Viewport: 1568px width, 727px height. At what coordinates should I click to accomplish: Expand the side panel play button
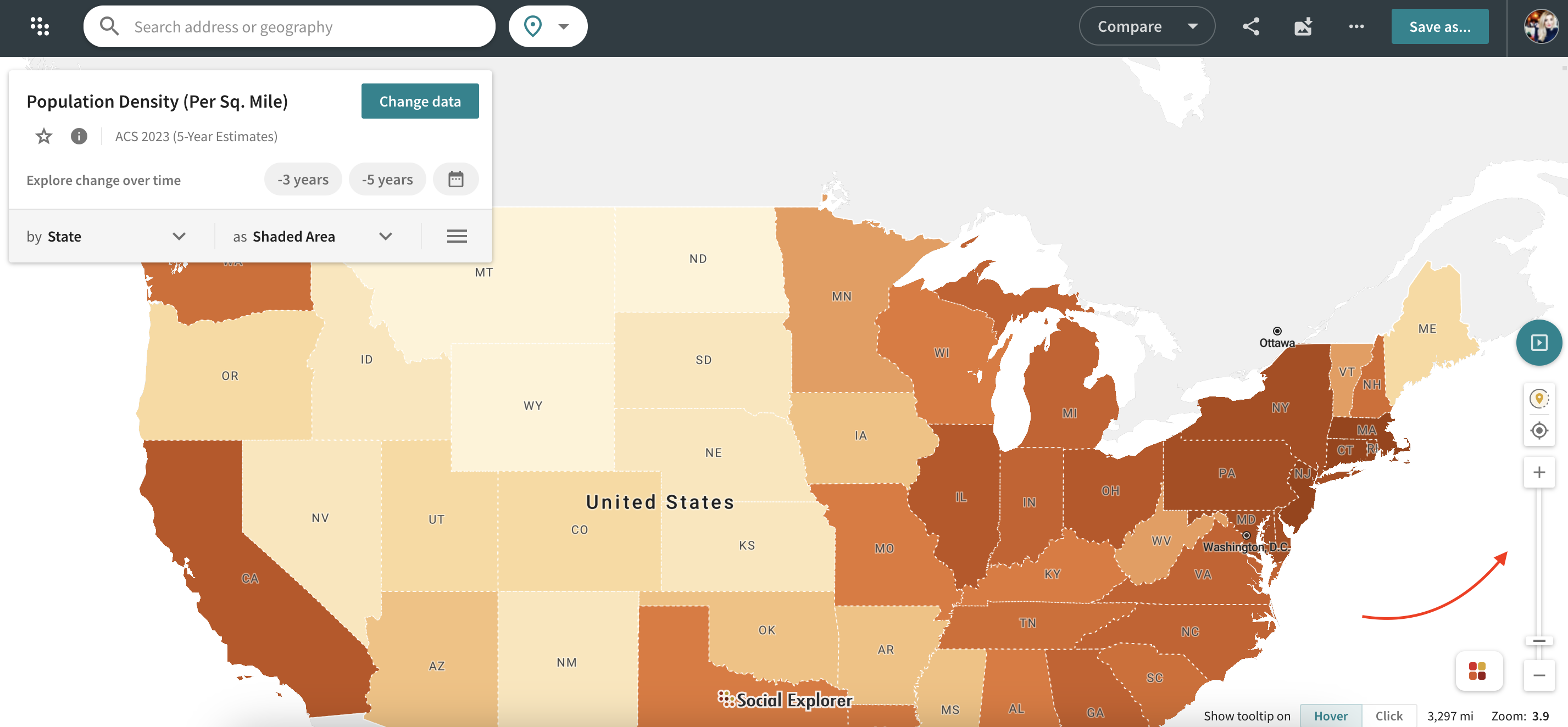tap(1538, 343)
